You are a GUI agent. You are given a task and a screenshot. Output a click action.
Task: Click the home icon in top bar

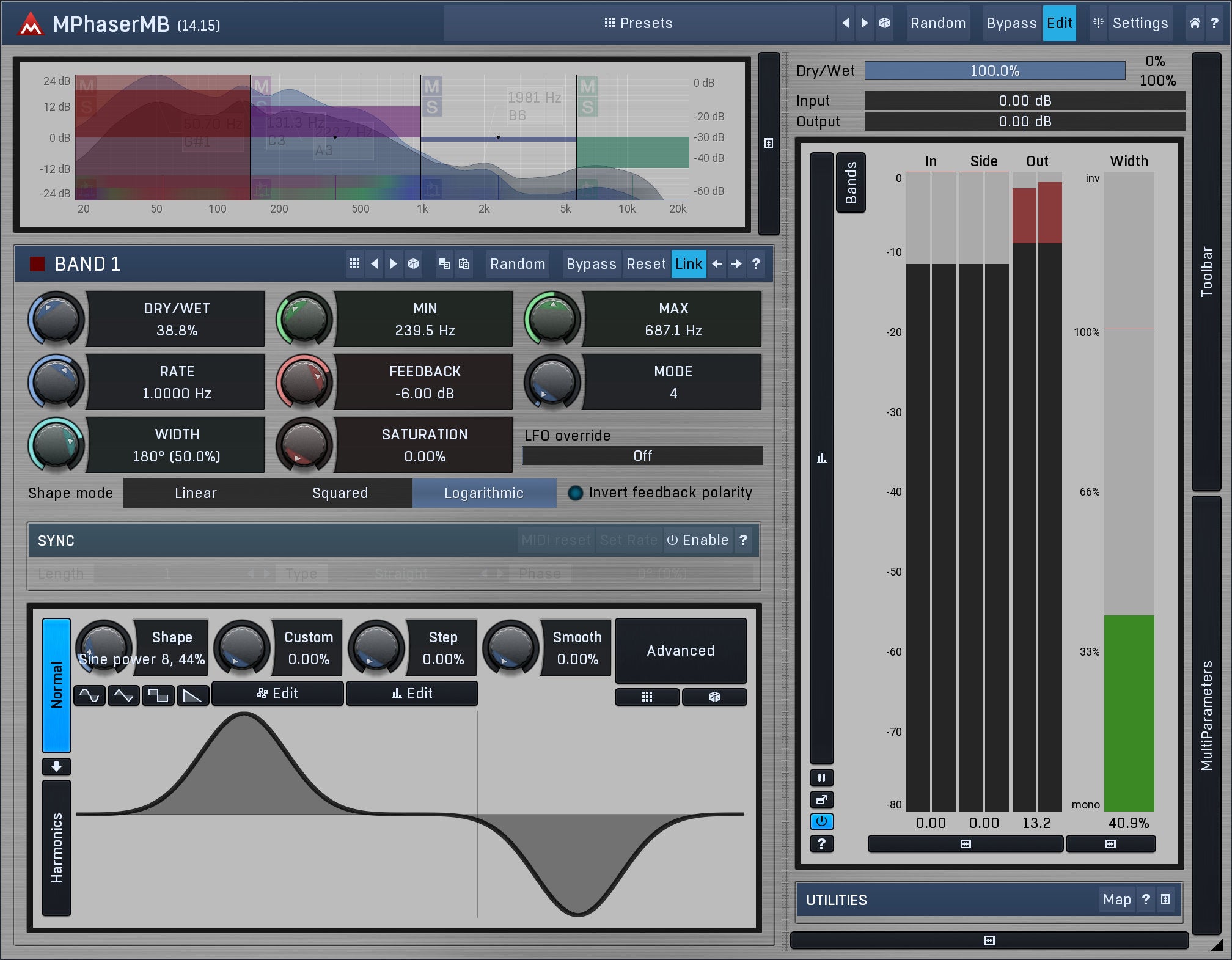coord(1194,23)
